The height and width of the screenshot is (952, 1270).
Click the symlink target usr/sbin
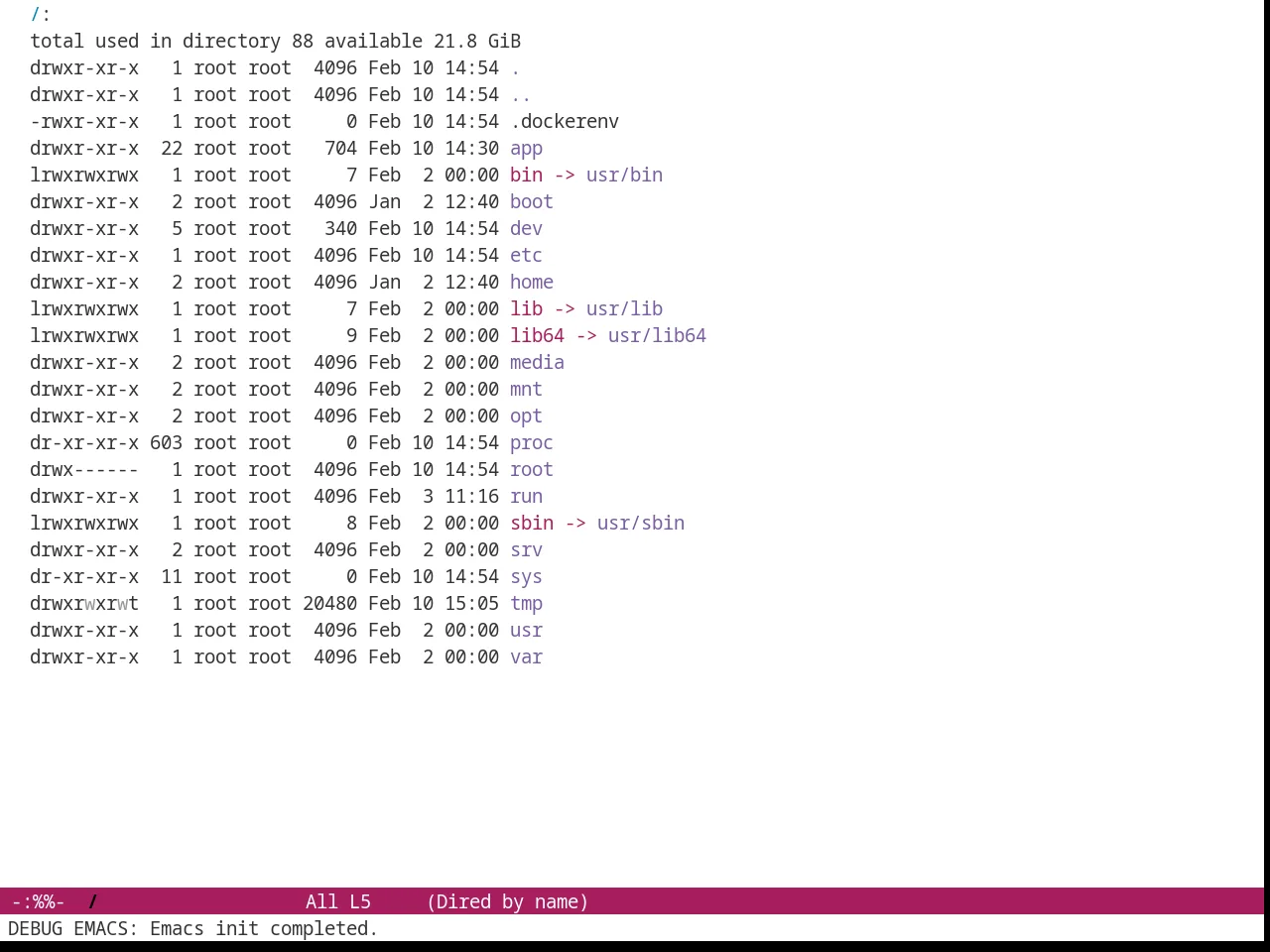tap(641, 523)
